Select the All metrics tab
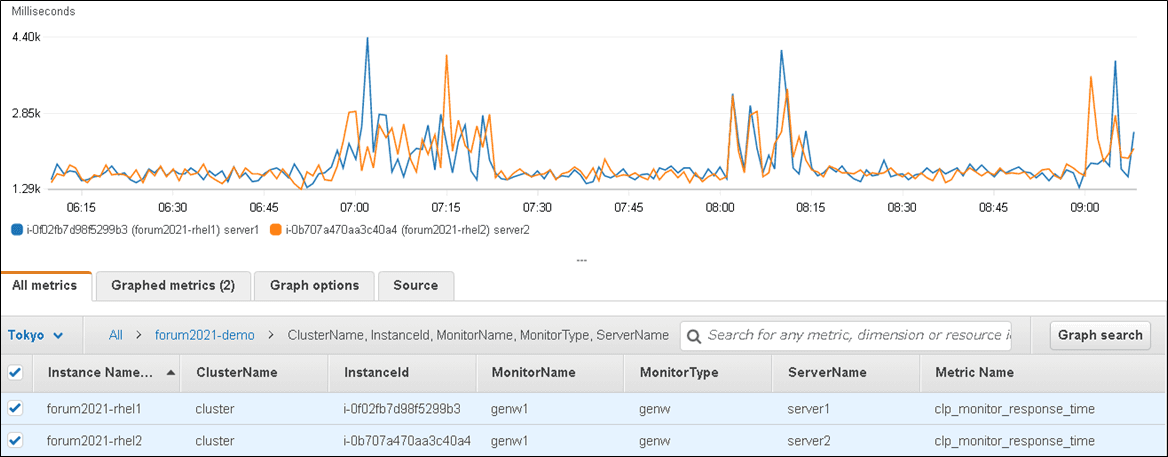The height and width of the screenshot is (457, 1168). tap(45, 285)
